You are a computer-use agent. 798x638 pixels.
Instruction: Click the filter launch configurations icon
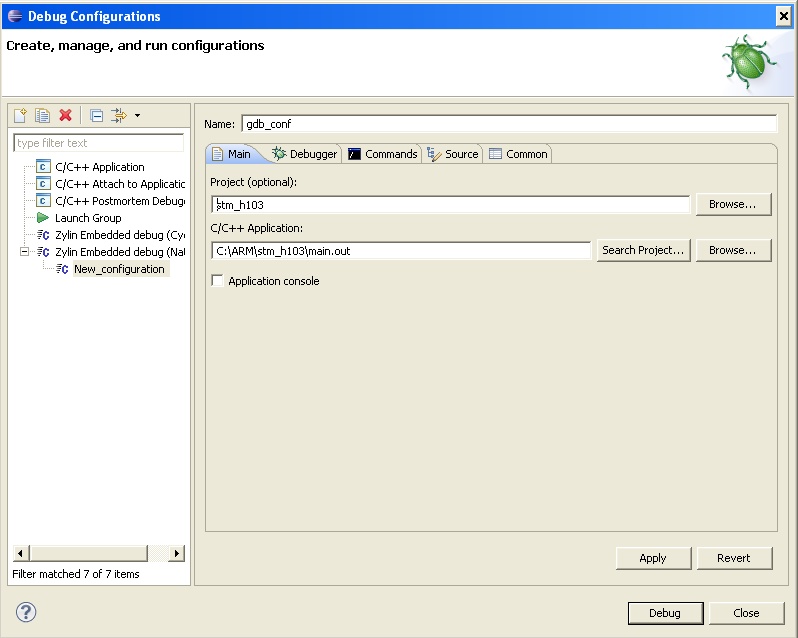118,116
